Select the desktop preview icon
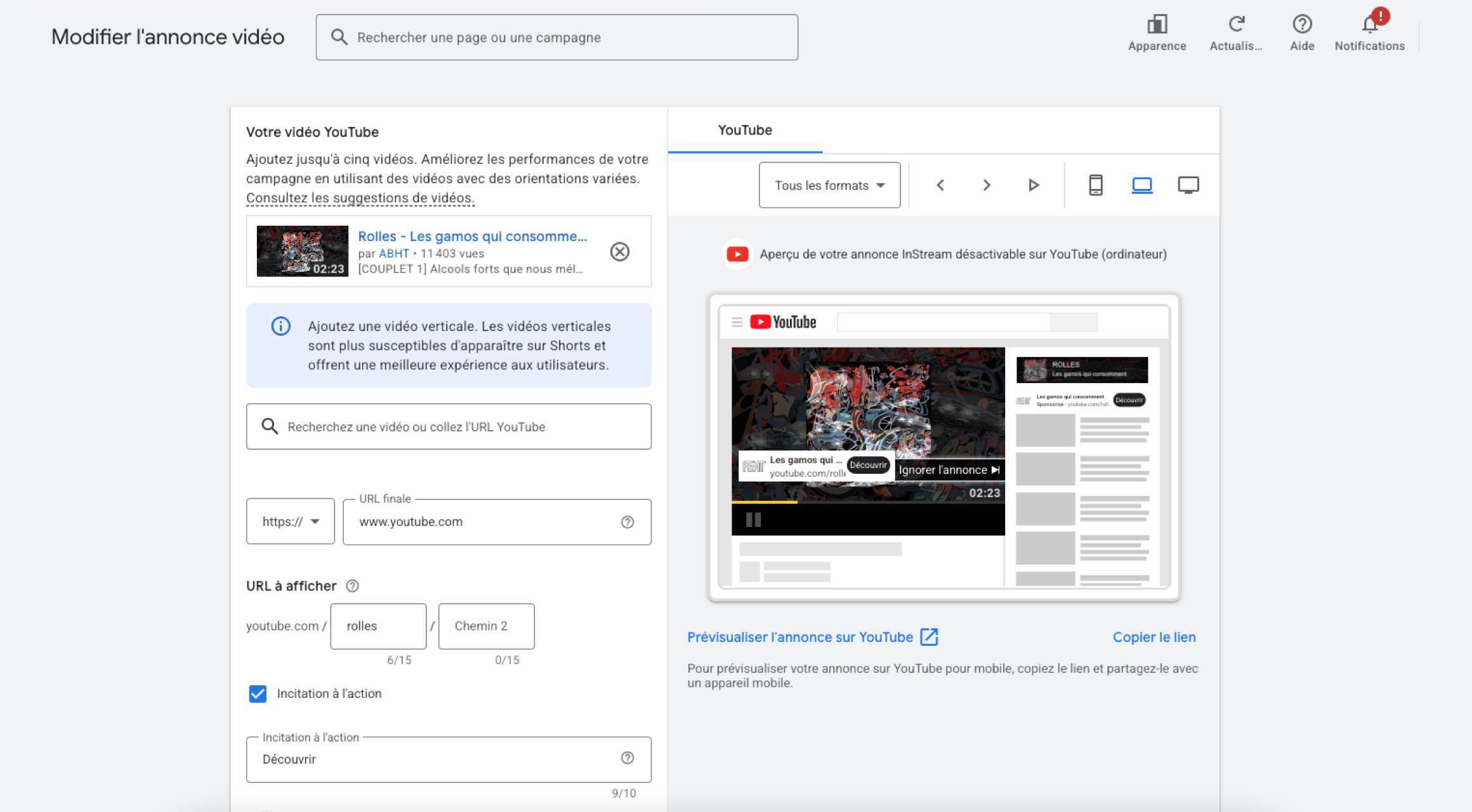Image resolution: width=1472 pixels, height=812 pixels. click(x=1141, y=185)
